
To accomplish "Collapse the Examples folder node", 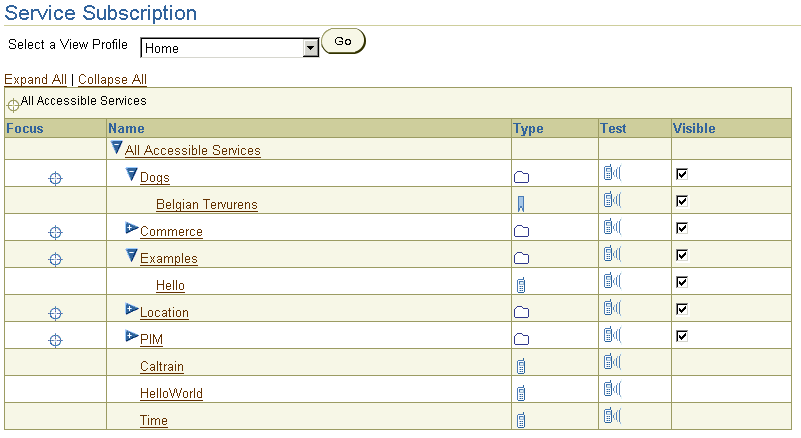I will pyautogui.click(x=132, y=256).
